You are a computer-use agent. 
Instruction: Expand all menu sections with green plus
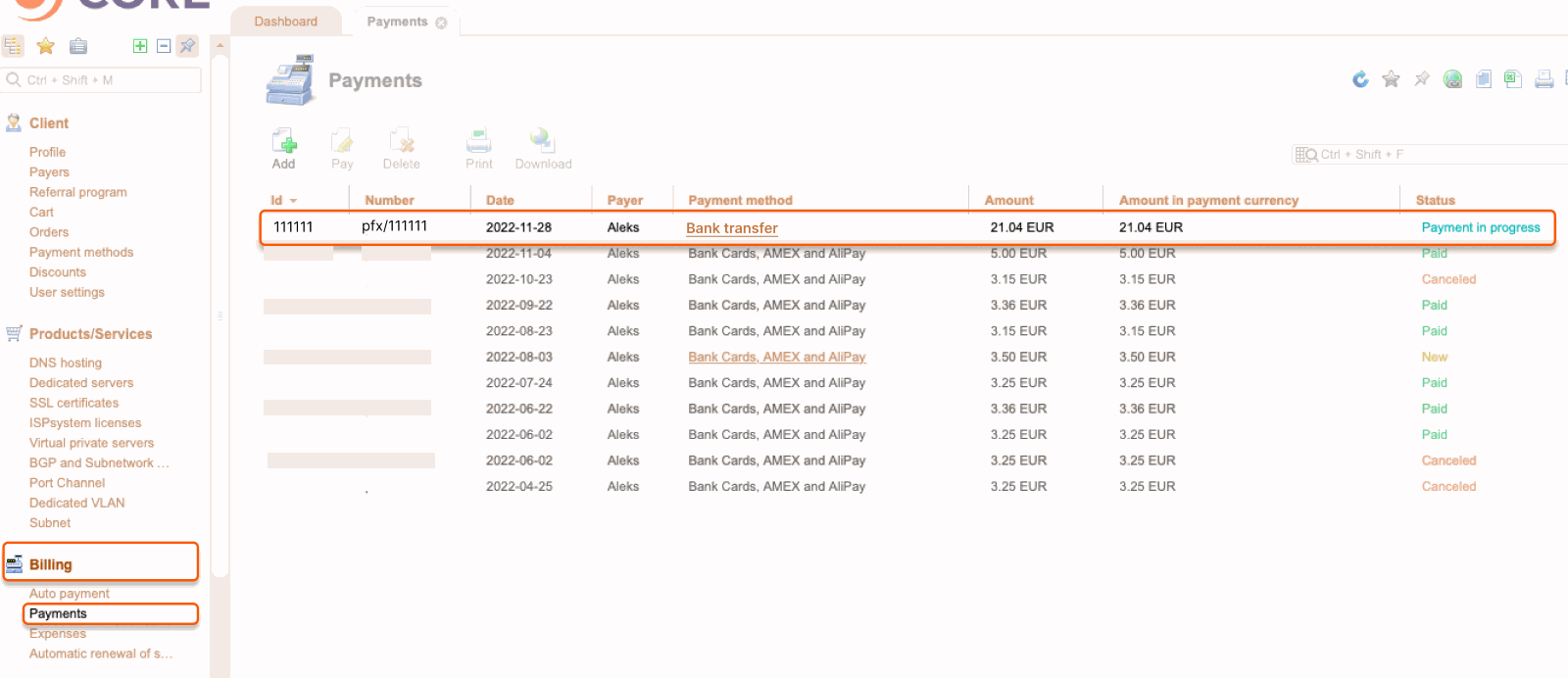[x=140, y=46]
